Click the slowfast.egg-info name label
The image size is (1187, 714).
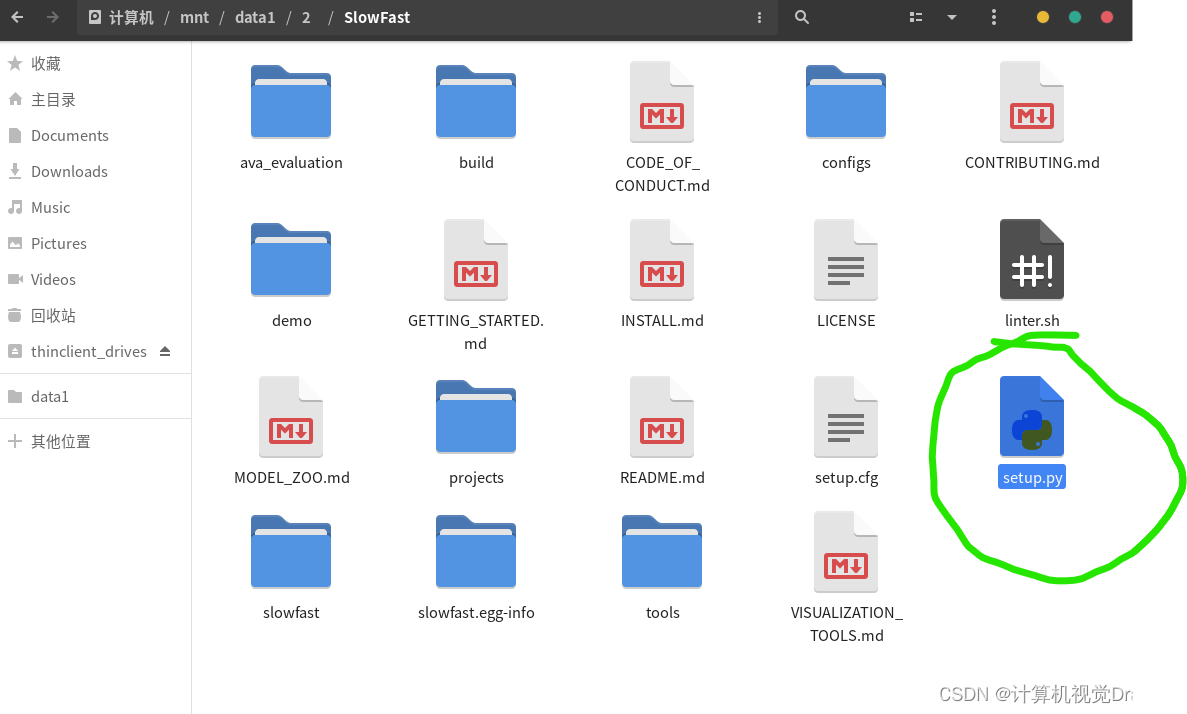pos(475,613)
